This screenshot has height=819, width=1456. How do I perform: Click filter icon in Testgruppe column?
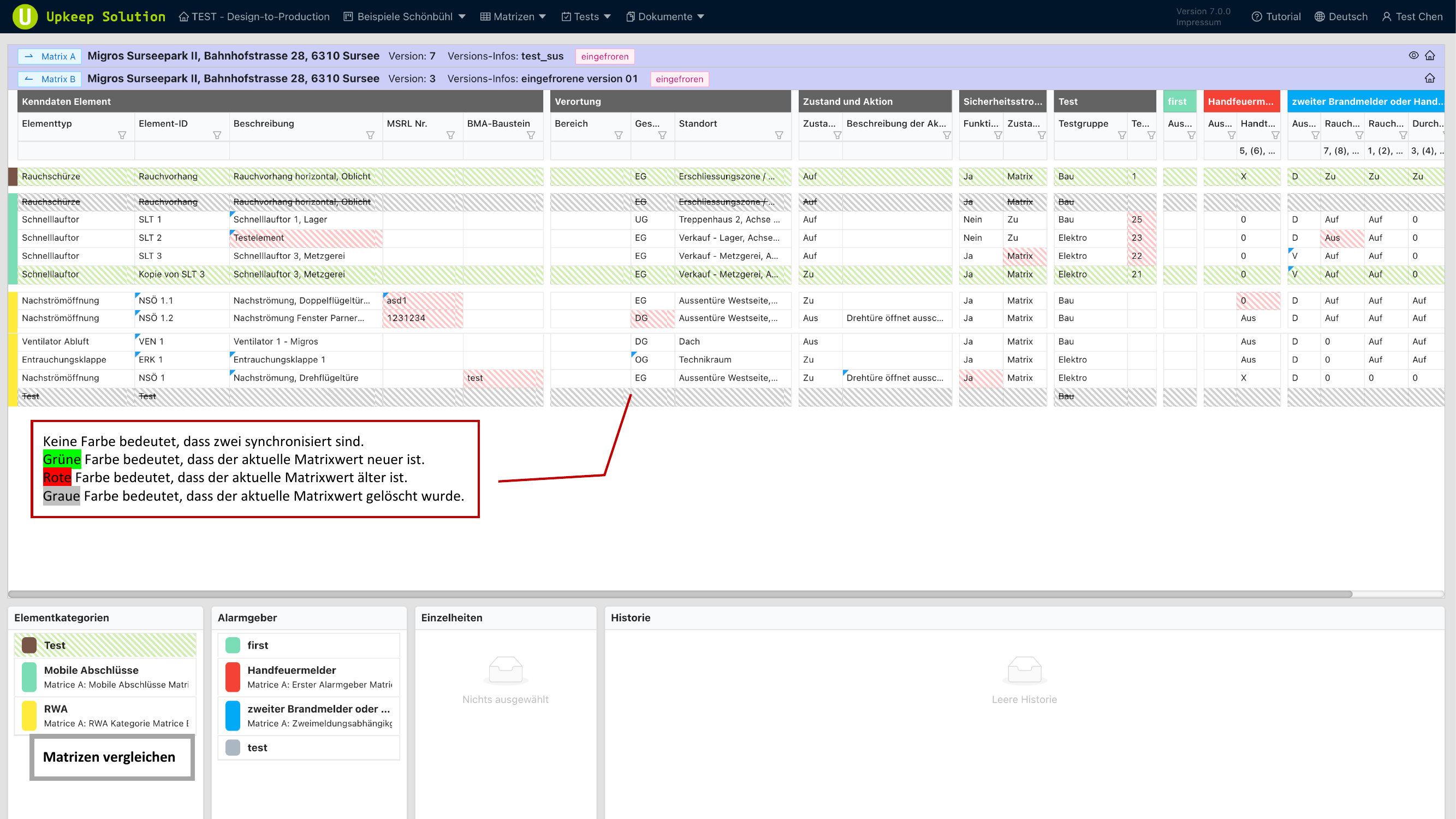pos(1122,135)
